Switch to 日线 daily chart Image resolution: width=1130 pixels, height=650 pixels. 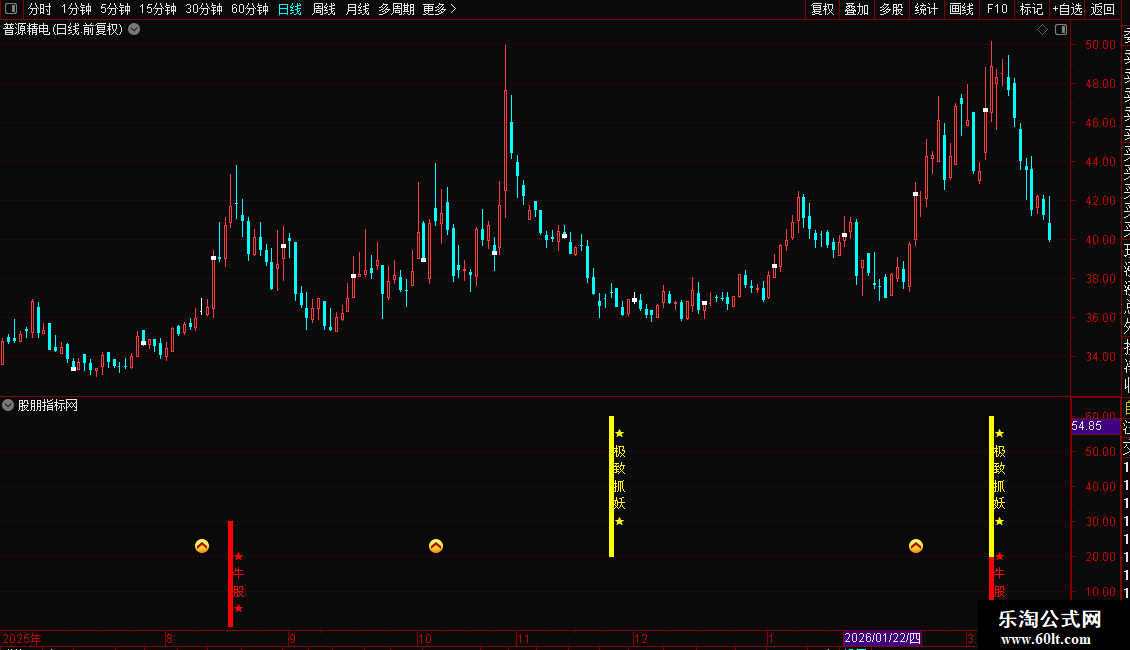(x=290, y=9)
